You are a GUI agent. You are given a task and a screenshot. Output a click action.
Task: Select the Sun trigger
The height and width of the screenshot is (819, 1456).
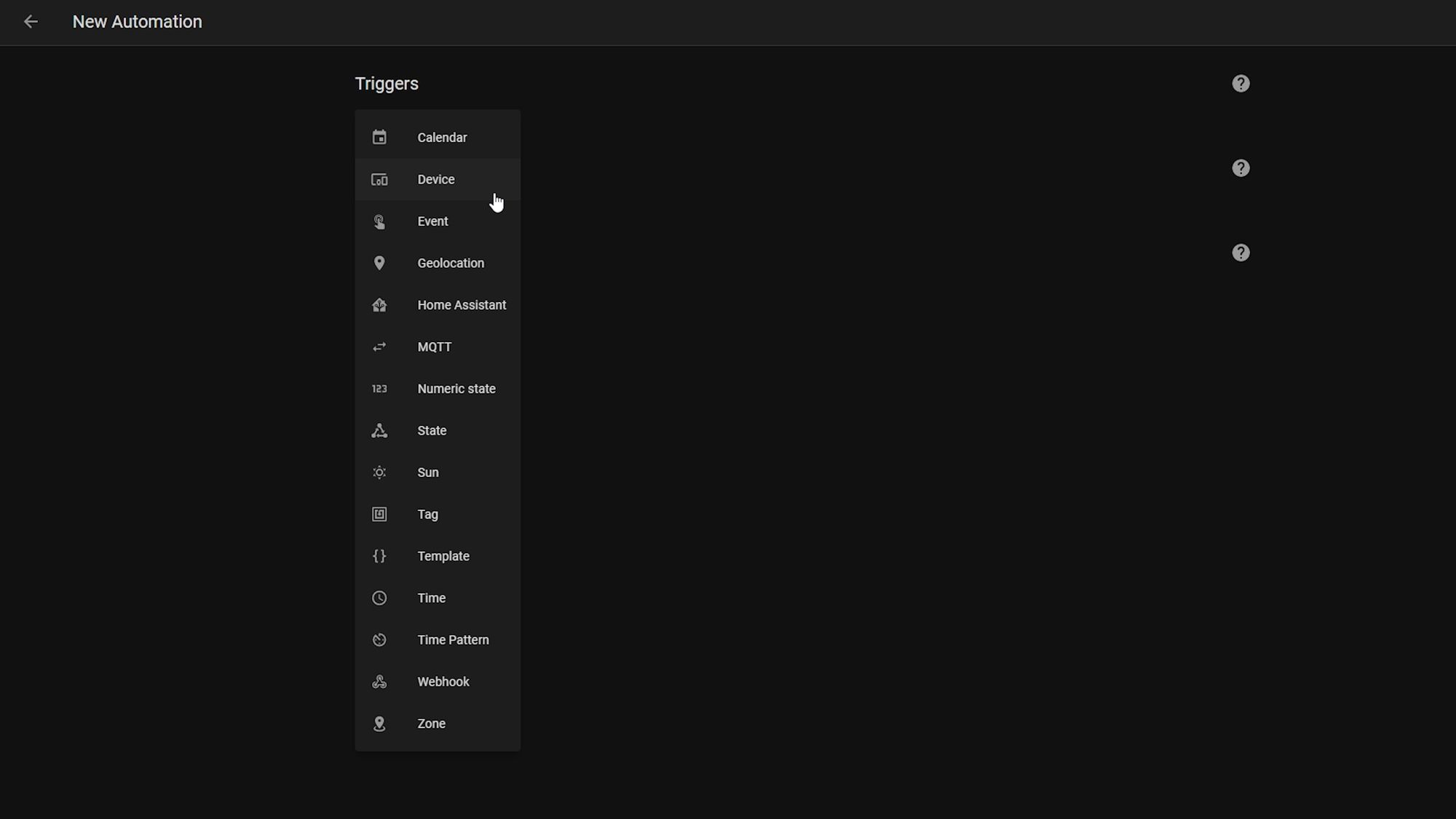(428, 472)
